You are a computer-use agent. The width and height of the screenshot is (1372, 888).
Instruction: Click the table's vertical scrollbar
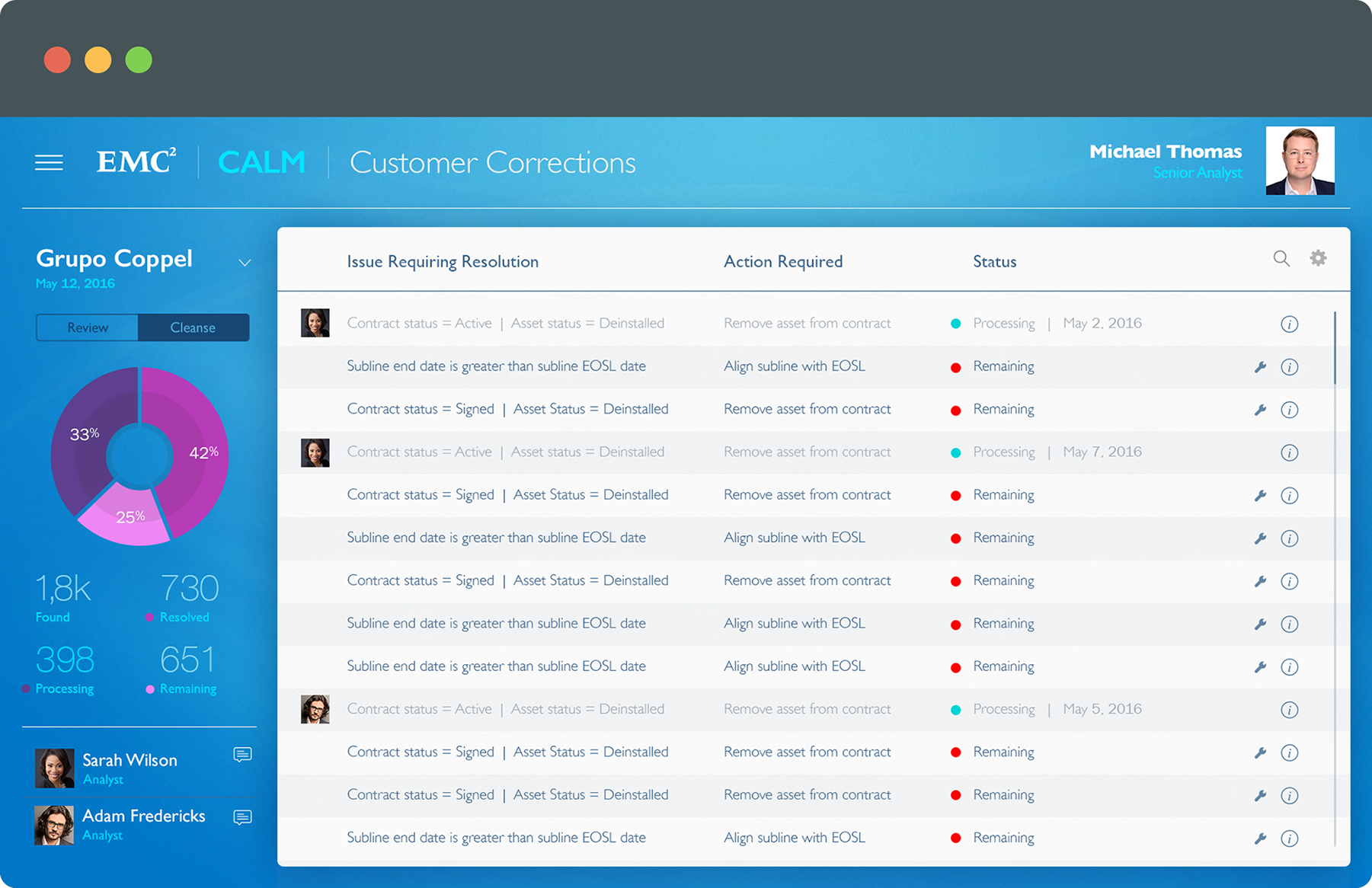tap(1335, 347)
